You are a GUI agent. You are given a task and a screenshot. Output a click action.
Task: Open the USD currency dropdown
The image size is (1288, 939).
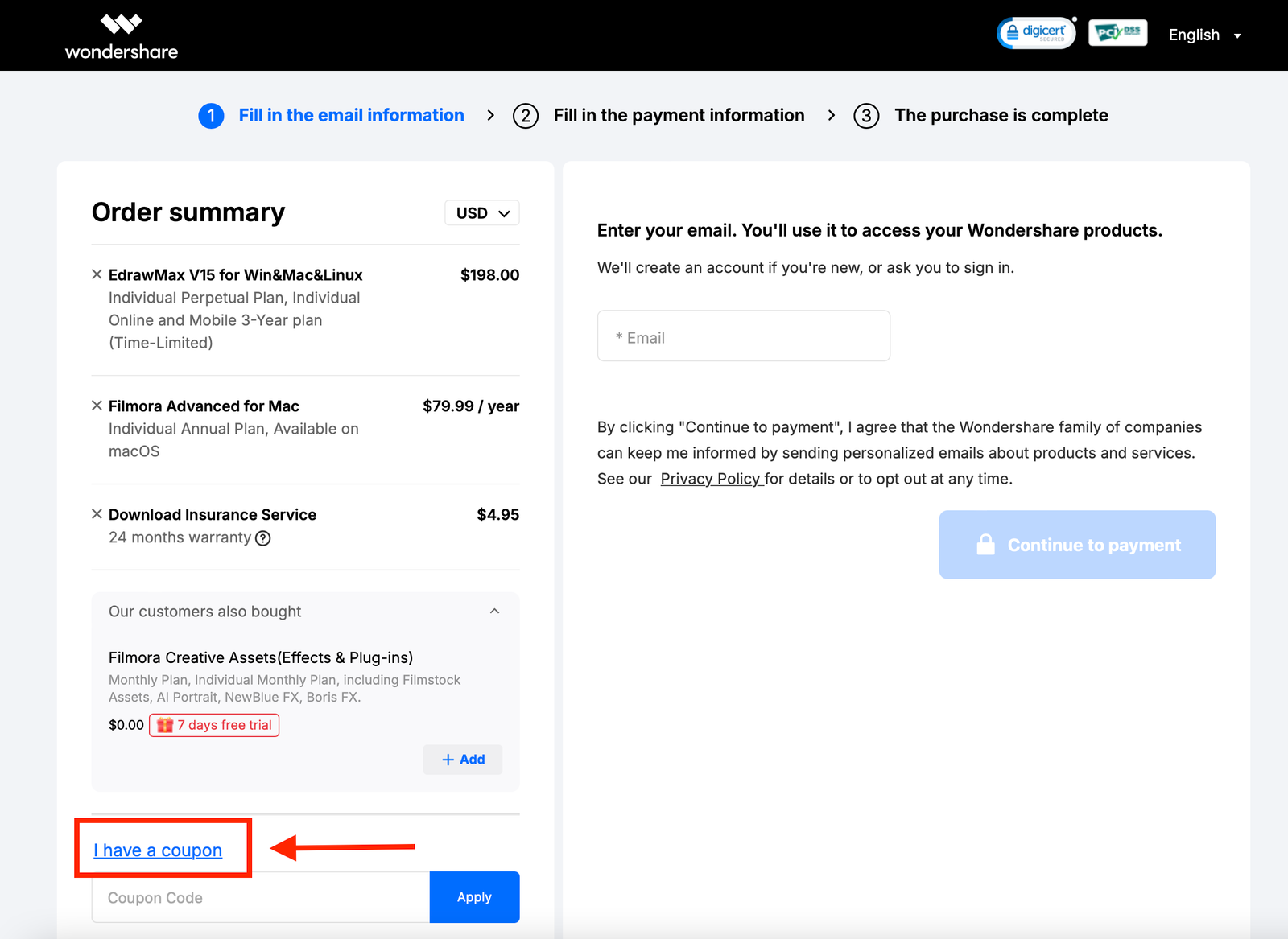[482, 213]
